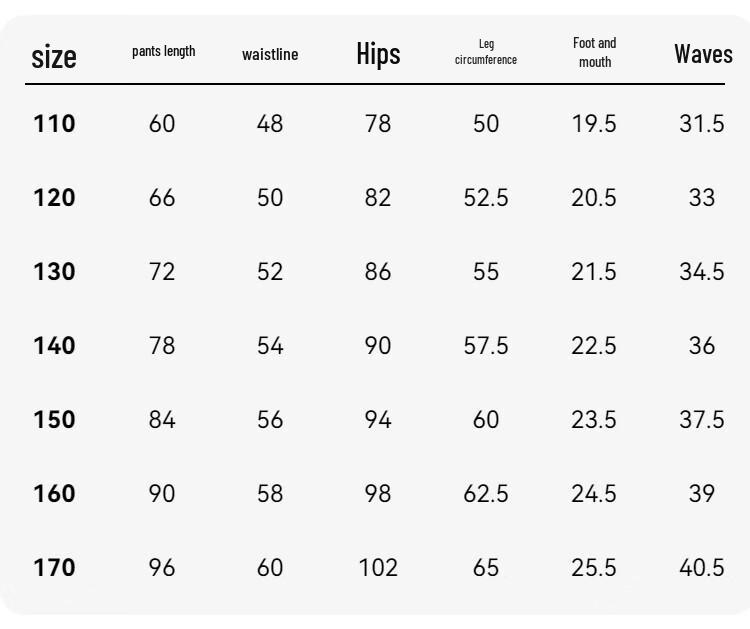The height and width of the screenshot is (629, 750).
Task: Click foot and mouth value 24.5
Action: click(594, 494)
